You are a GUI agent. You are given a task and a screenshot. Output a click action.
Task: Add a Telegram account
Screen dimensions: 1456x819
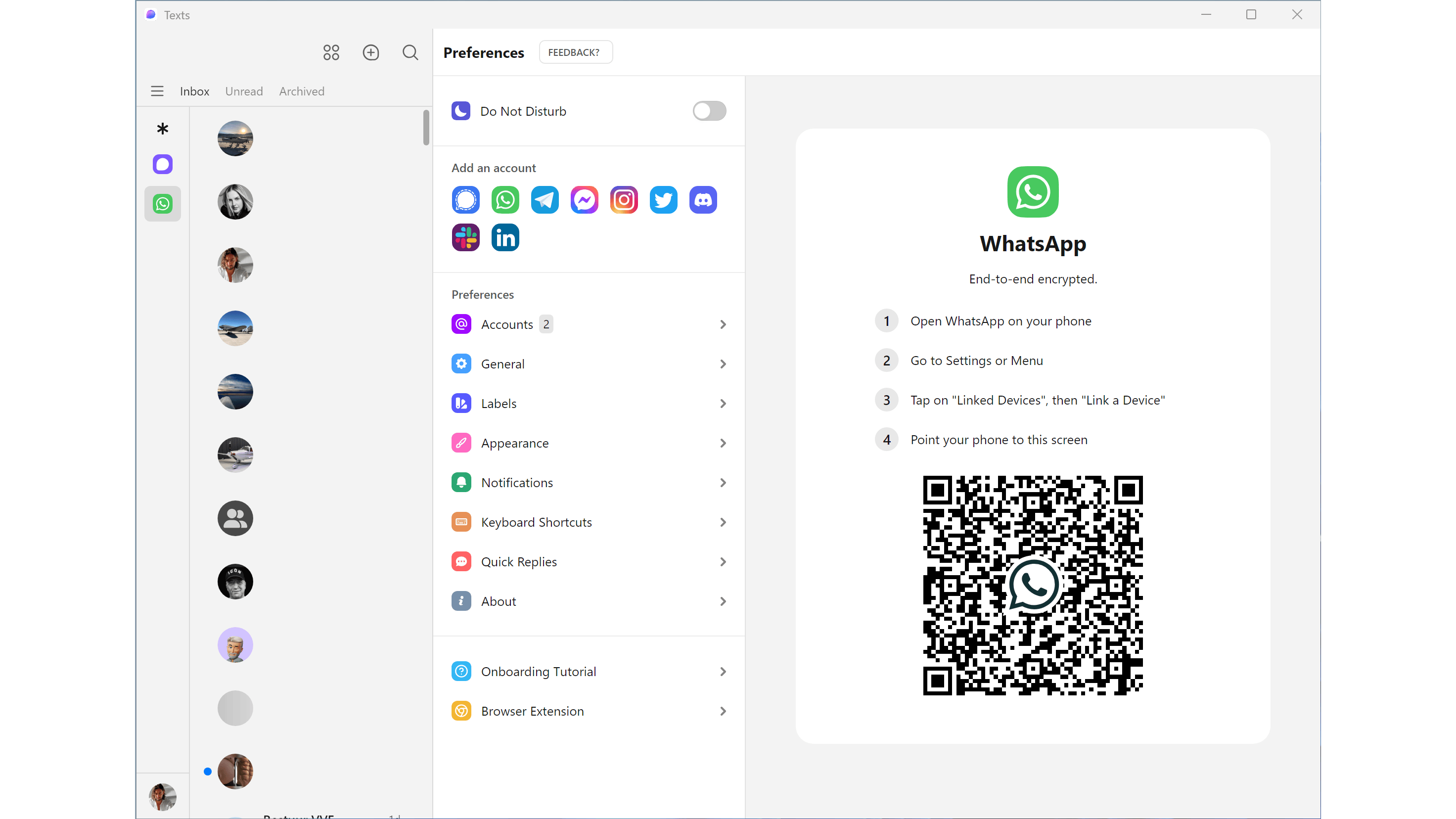(545, 200)
